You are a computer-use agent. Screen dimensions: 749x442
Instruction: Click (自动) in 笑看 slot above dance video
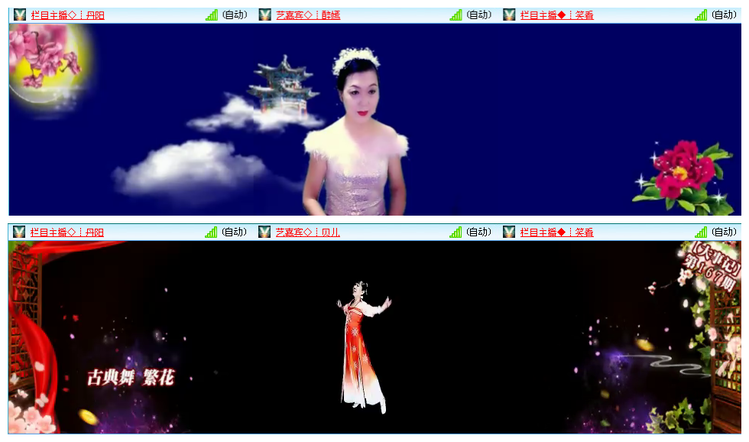[724, 232]
